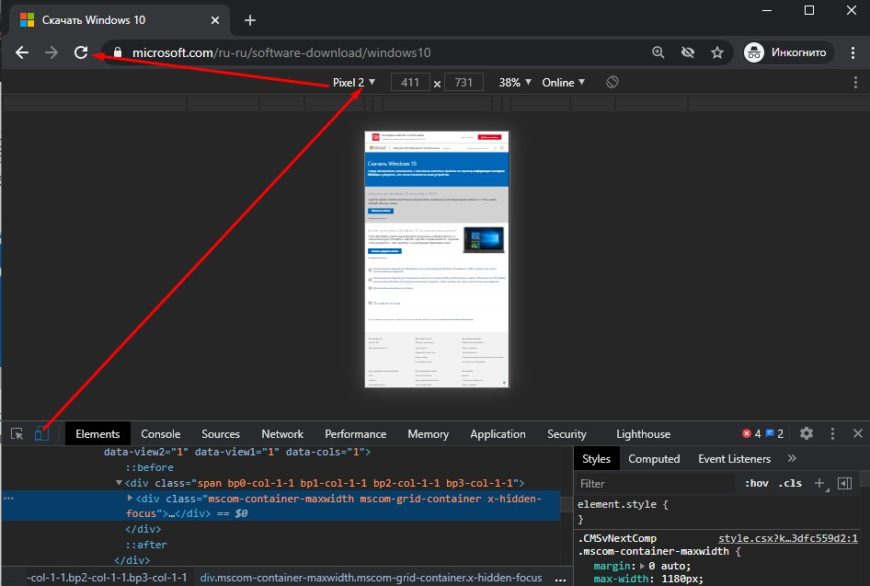The height and width of the screenshot is (586, 870).
Task: Select the Скачать Windows 10 tab
Action: pos(119,21)
